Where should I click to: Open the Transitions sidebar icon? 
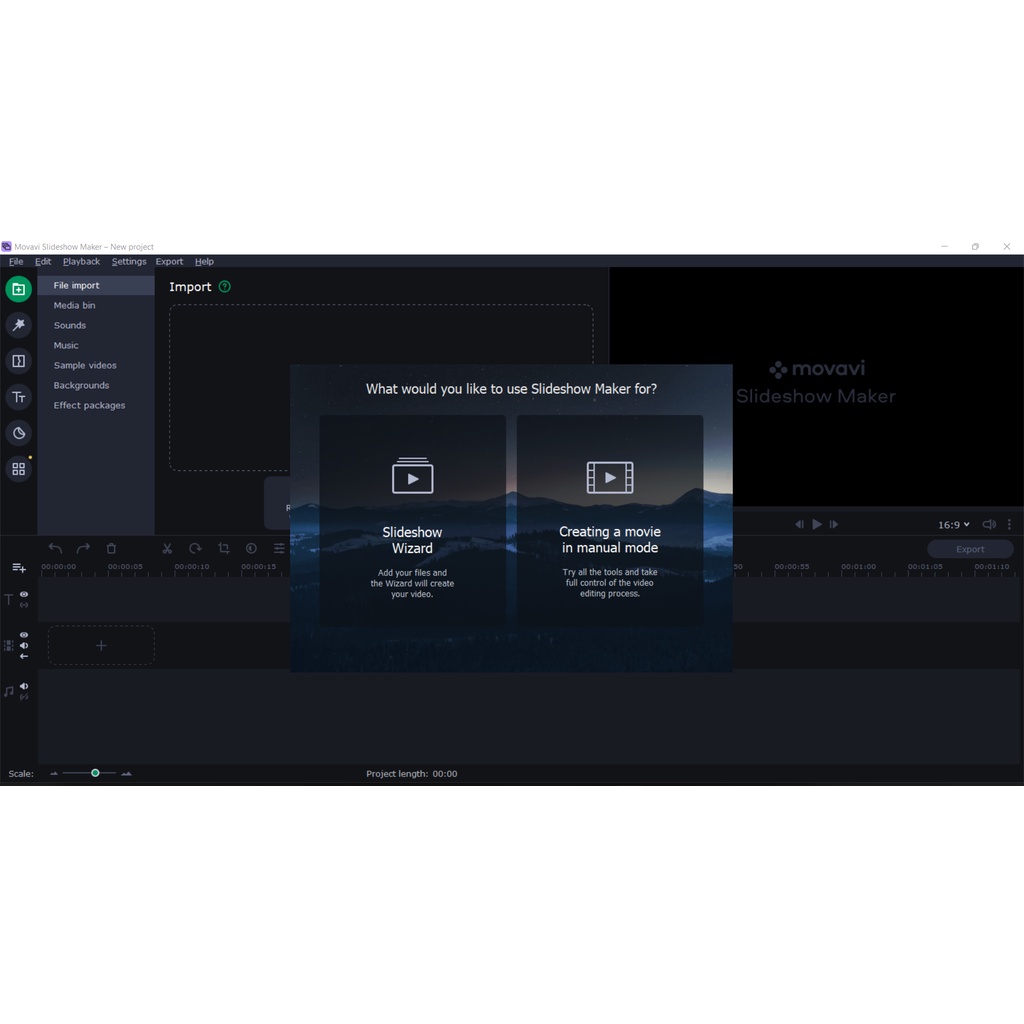point(18,361)
